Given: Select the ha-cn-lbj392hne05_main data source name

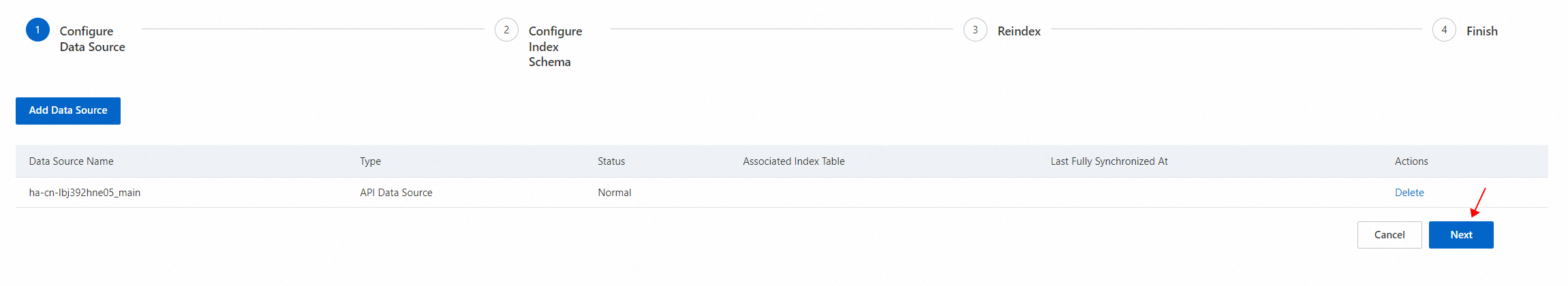Looking at the screenshot, I should [x=84, y=193].
